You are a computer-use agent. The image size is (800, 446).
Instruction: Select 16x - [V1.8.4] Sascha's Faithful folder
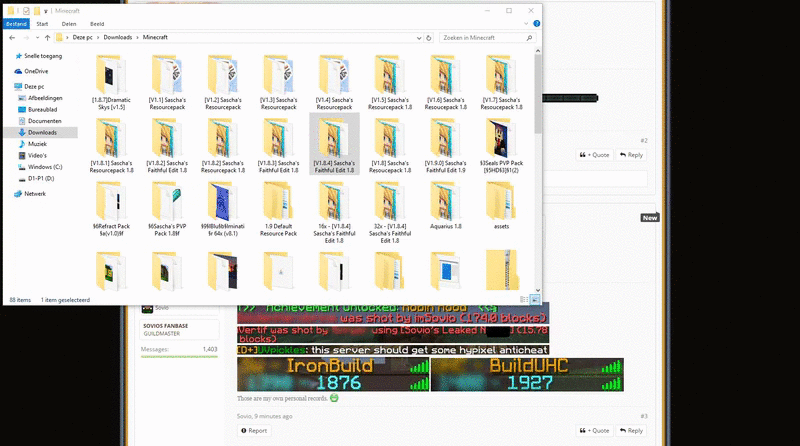pos(334,212)
